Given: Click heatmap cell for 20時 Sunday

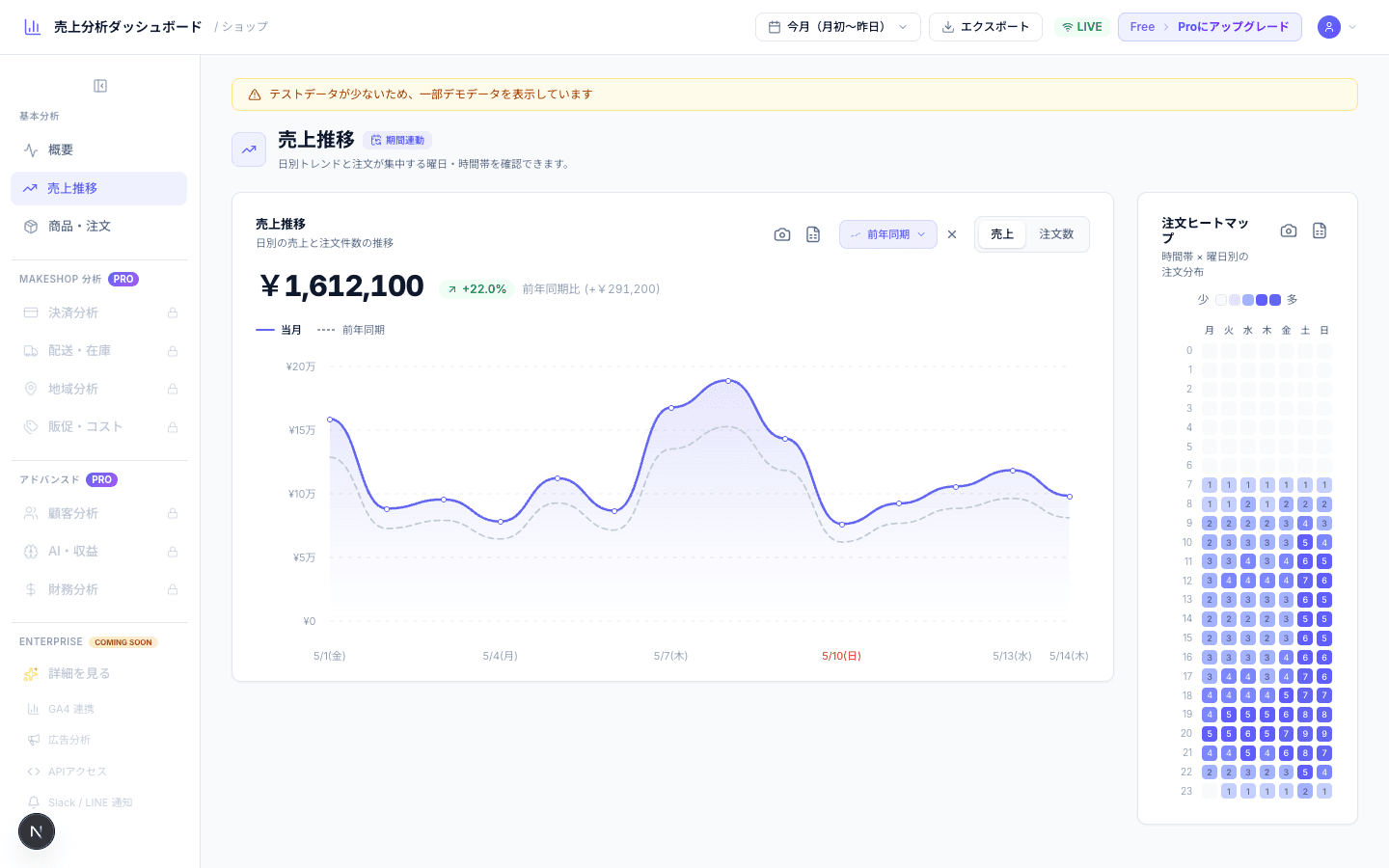Looking at the screenshot, I should point(1324,734).
